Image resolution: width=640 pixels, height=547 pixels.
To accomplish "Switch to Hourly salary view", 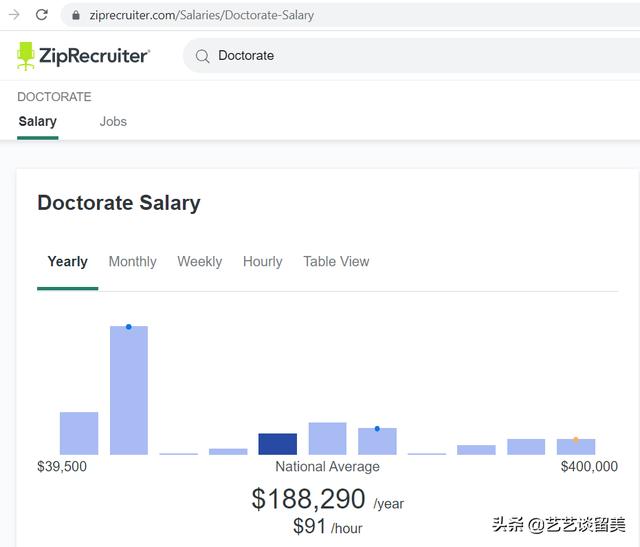I will (x=262, y=262).
